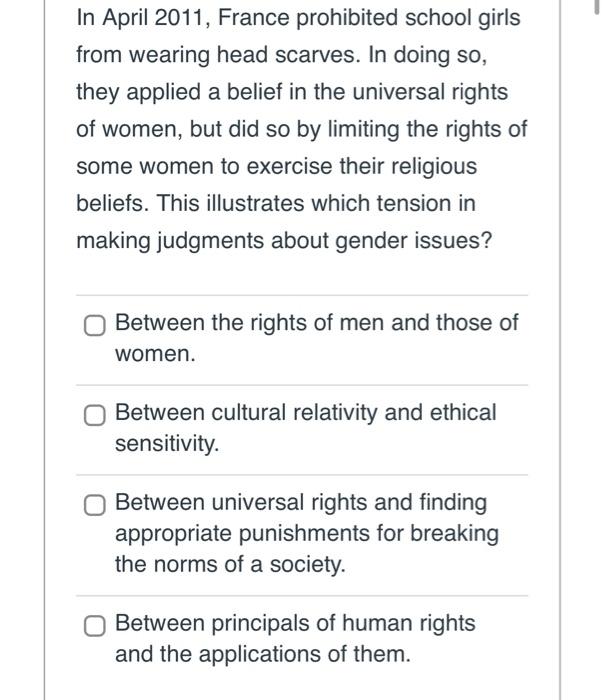Check the "rights of men and those of women" checkbox

click(95, 325)
